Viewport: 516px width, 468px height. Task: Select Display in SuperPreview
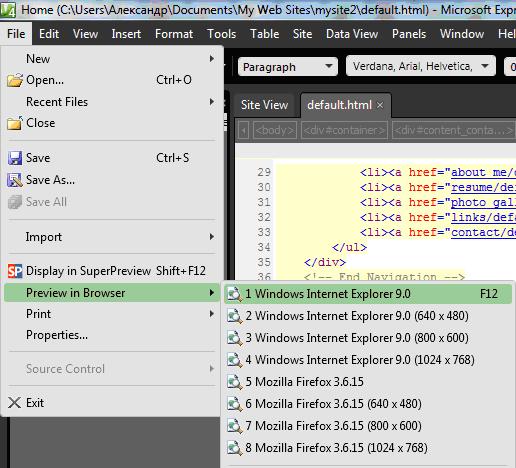(112, 271)
